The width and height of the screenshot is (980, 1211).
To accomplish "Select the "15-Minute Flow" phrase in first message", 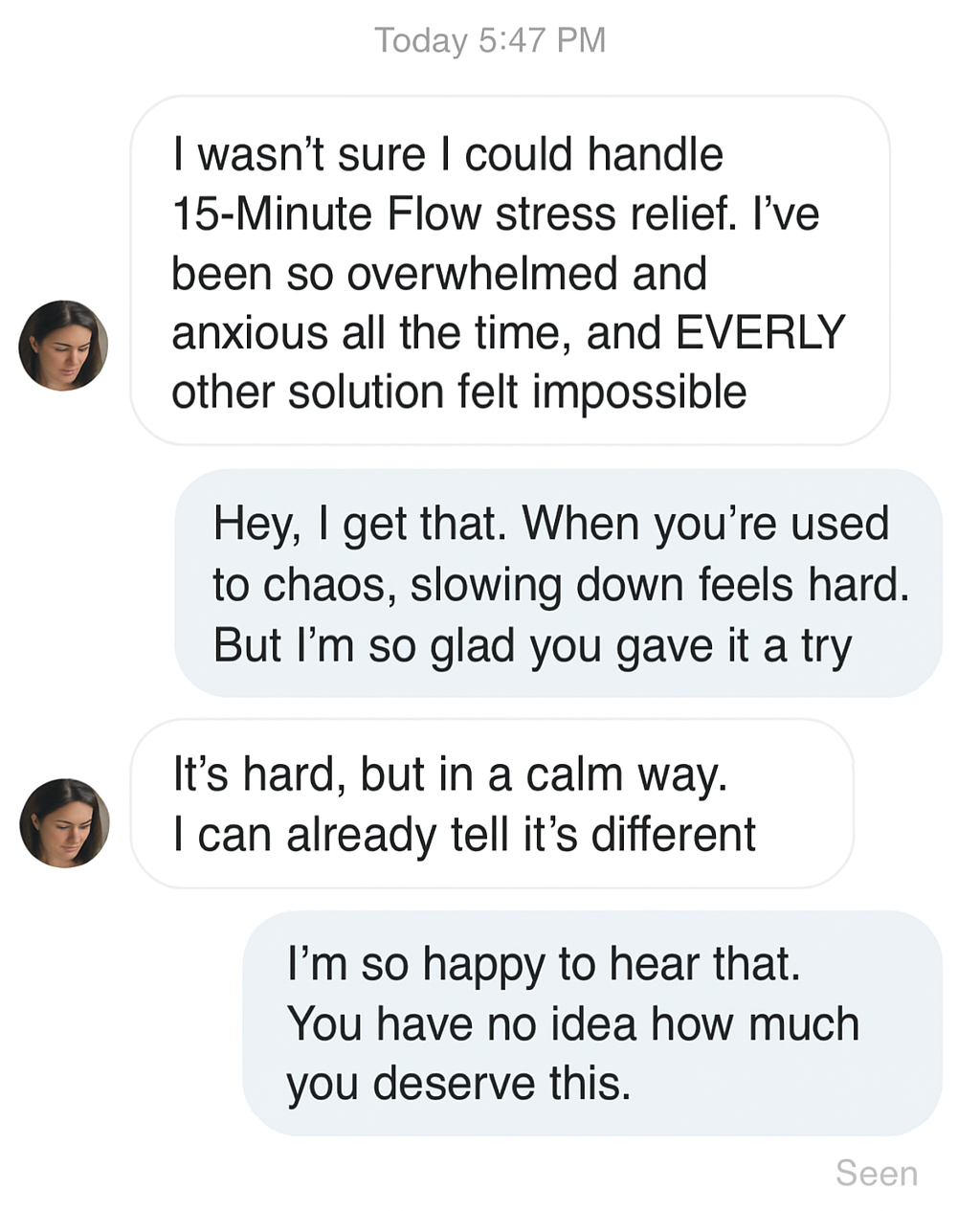I will click(x=325, y=213).
